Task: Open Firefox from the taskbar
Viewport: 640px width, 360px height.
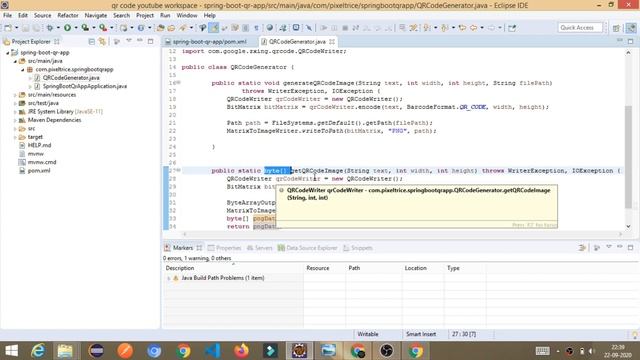Action: pos(241,351)
